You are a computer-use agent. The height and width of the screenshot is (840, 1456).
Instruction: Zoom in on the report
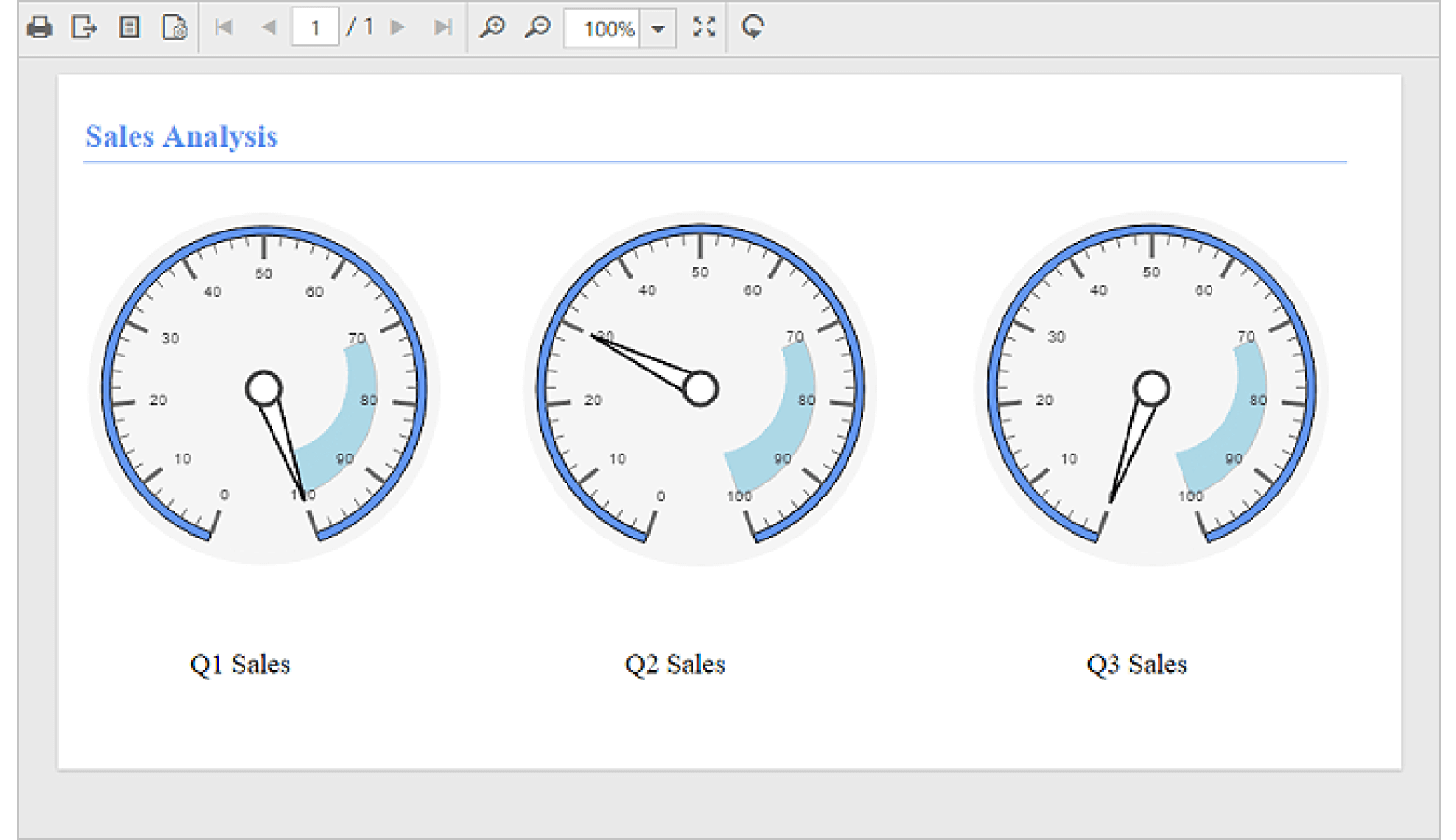pyautogui.click(x=492, y=27)
